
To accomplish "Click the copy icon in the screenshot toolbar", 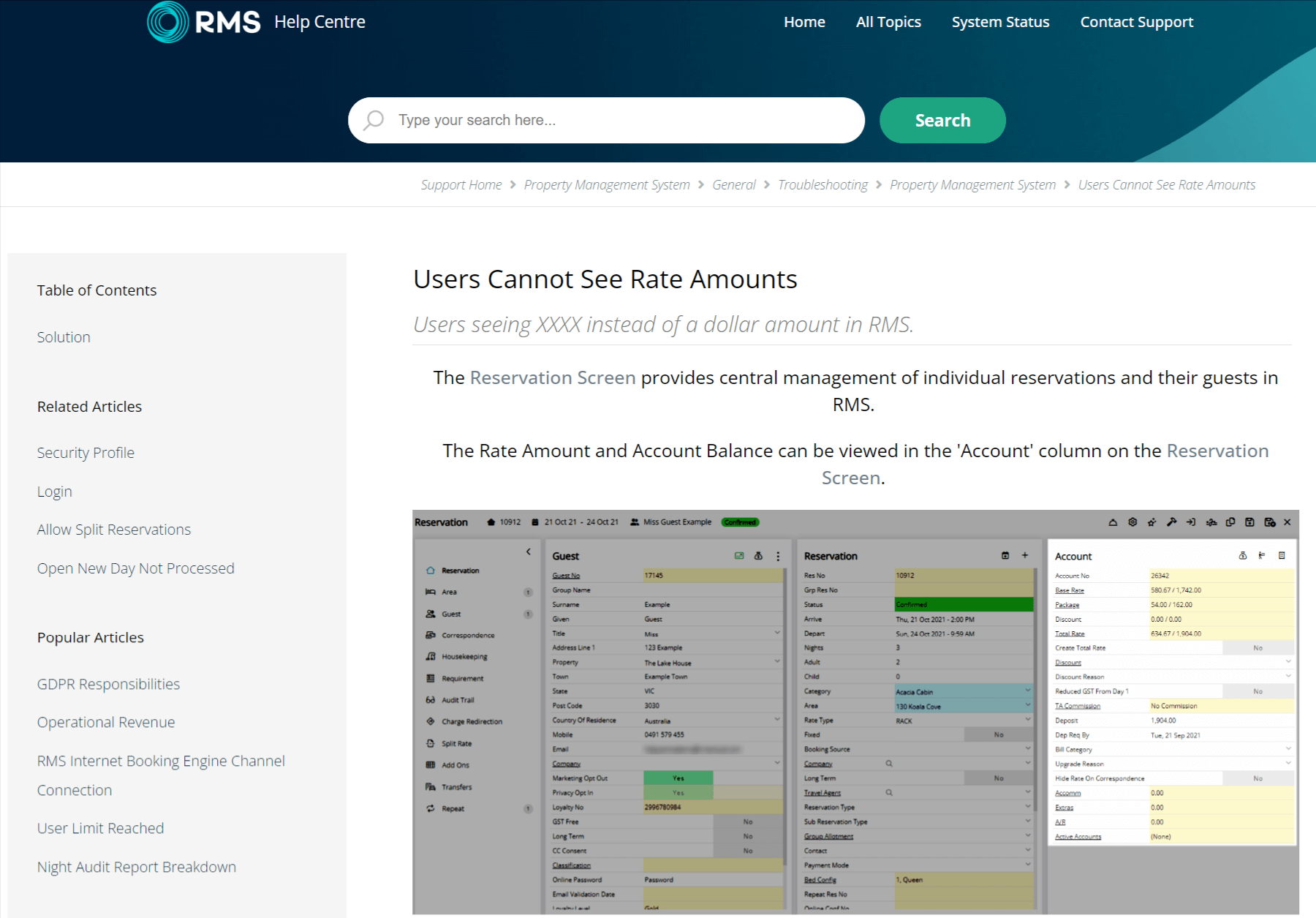I will 1230,522.
